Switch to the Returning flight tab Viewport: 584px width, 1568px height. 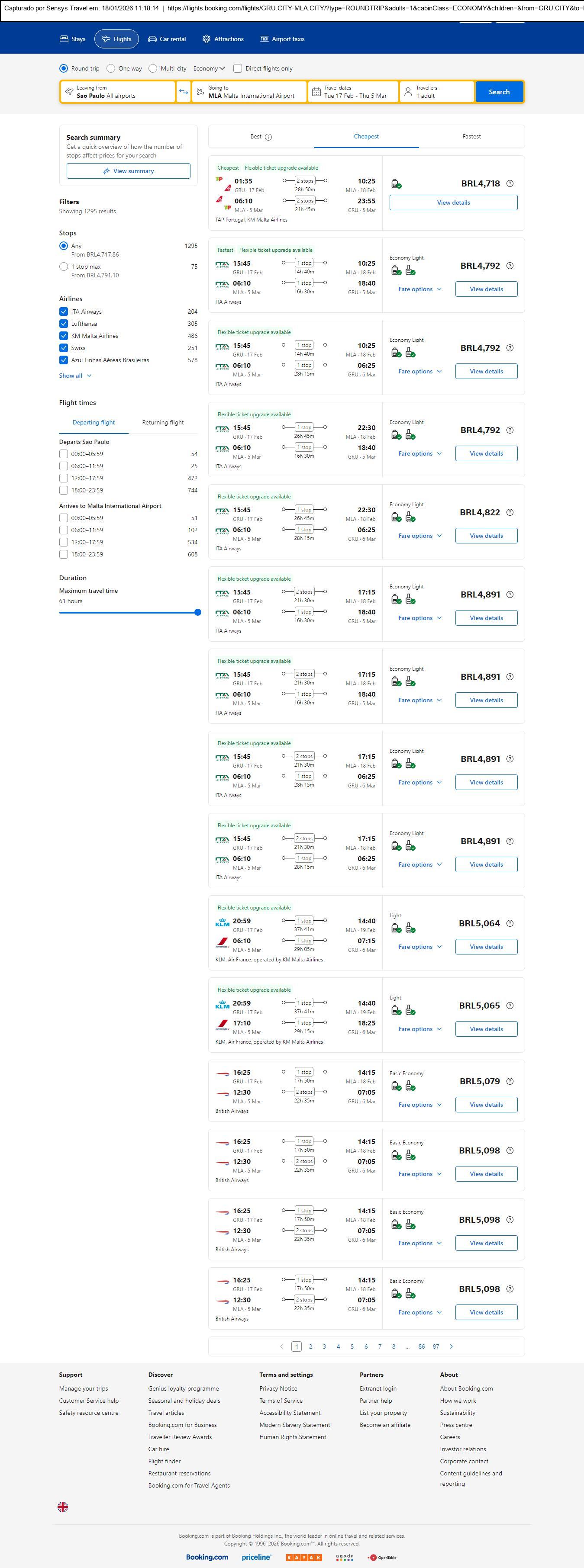pos(163,422)
